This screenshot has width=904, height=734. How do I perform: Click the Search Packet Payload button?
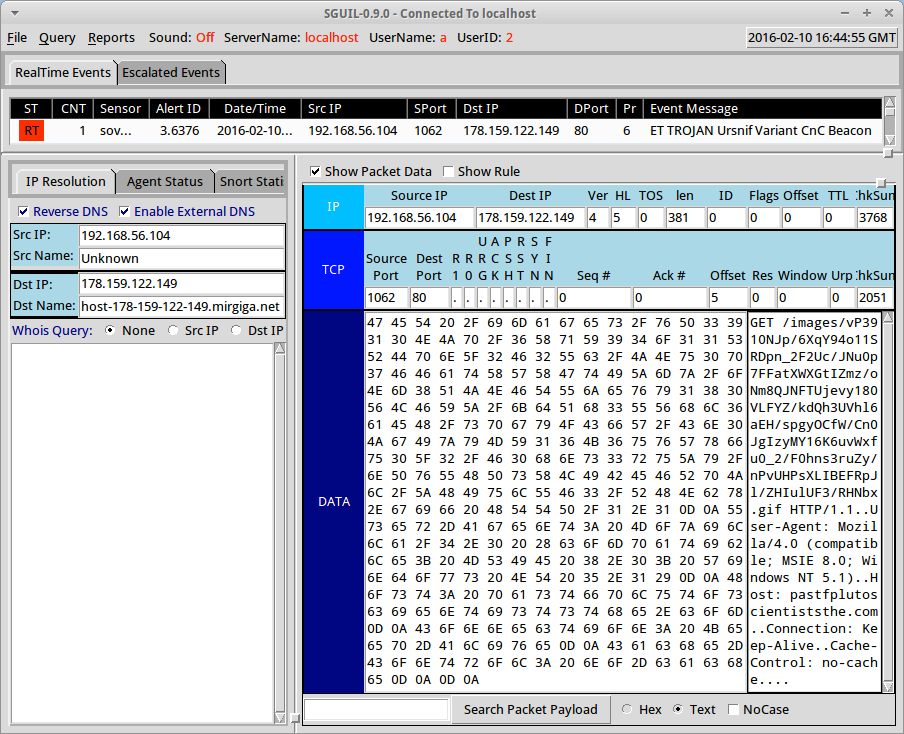coord(530,710)
